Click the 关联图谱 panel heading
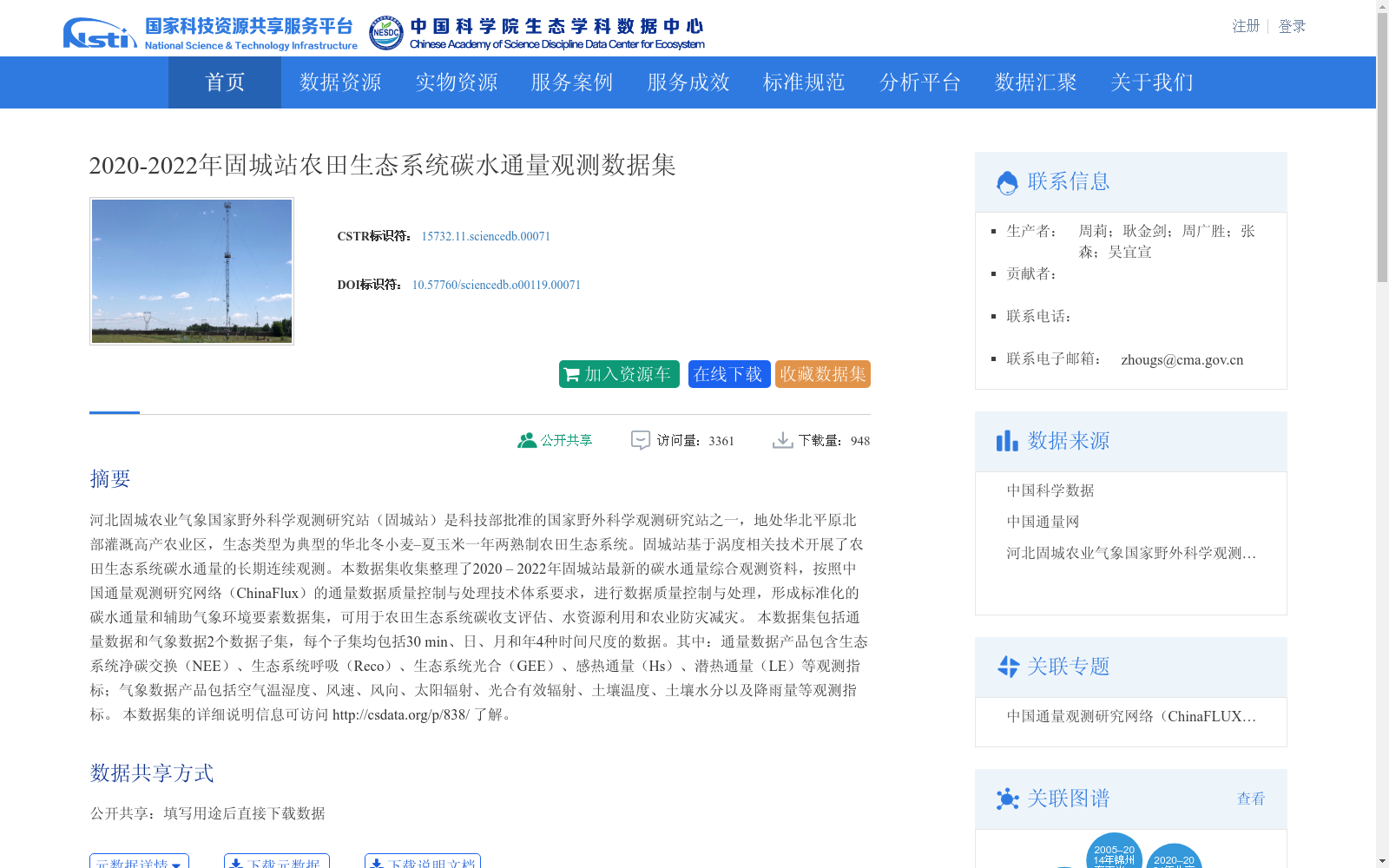 pos(1069,799)
